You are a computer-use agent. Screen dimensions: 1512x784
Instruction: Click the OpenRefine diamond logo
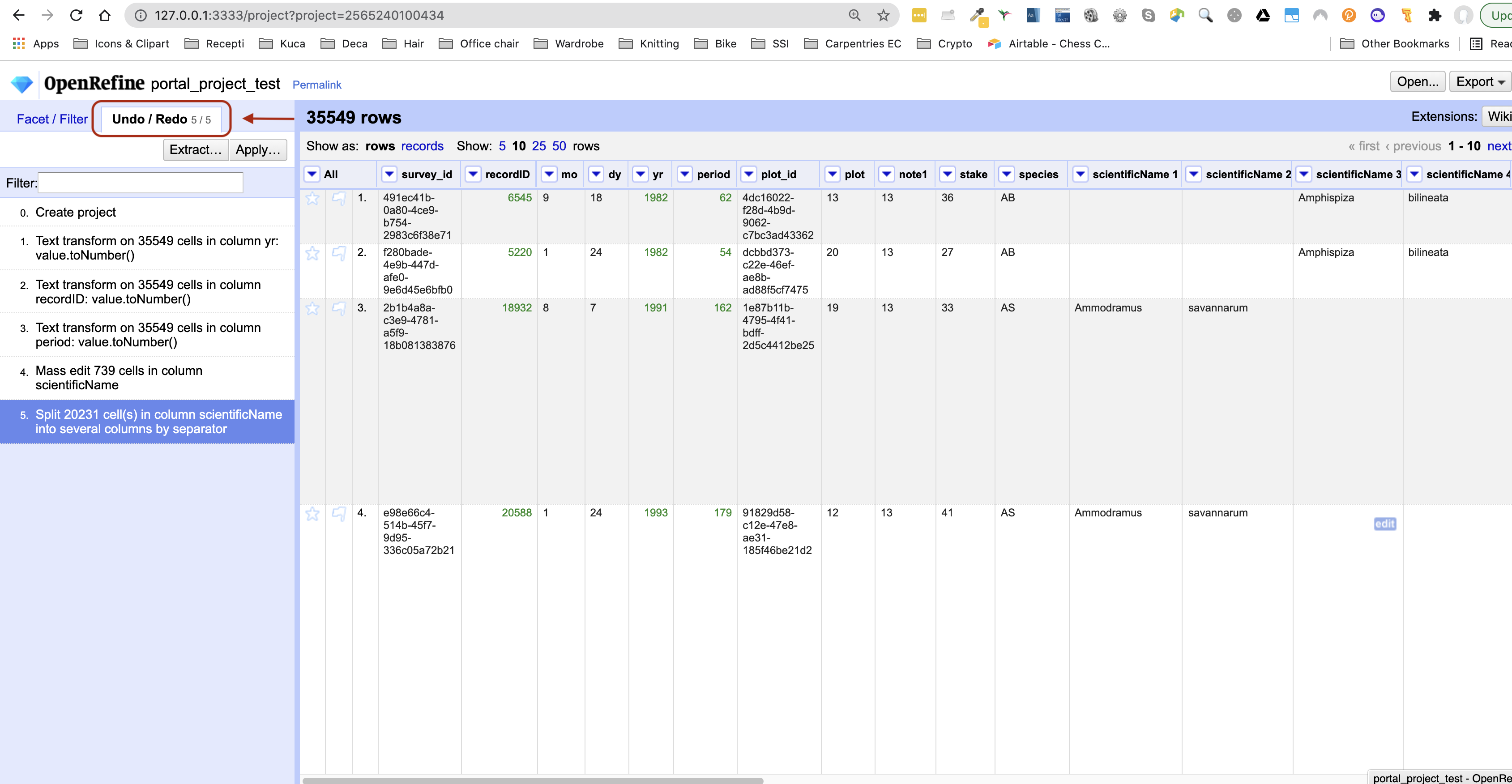(22, 84)
